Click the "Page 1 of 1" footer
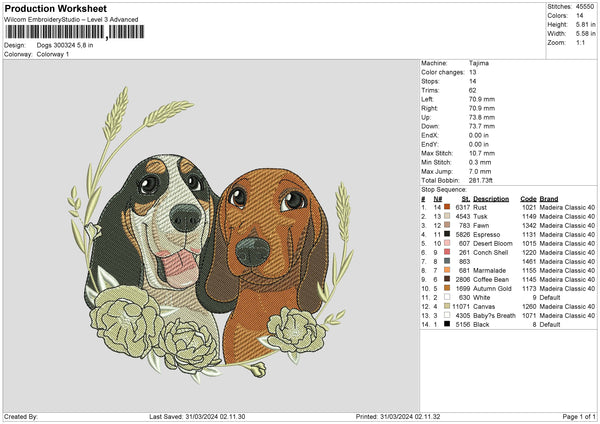Viewport: 600px width, 424px height. tap(579, 416)
